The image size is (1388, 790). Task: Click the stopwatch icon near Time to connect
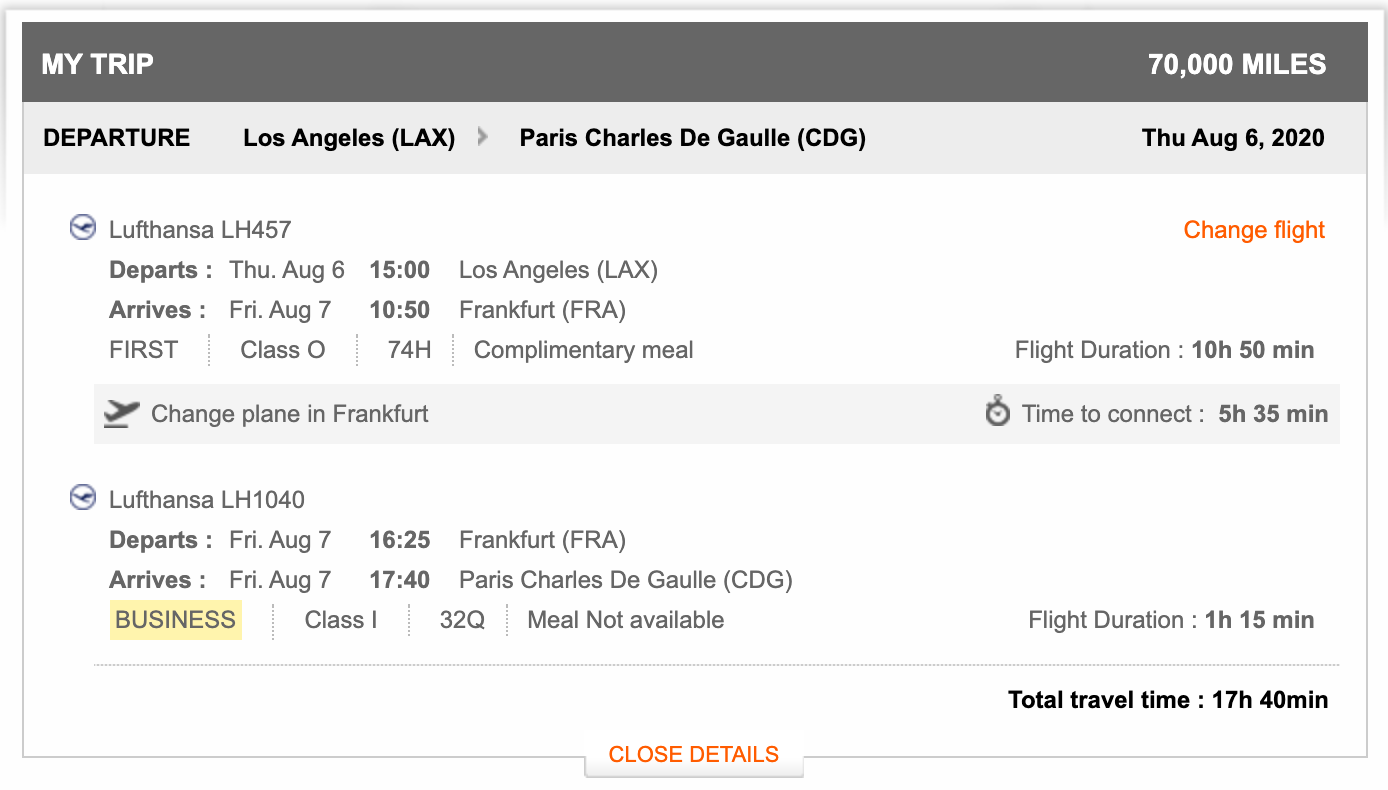[x=998, y=412]
